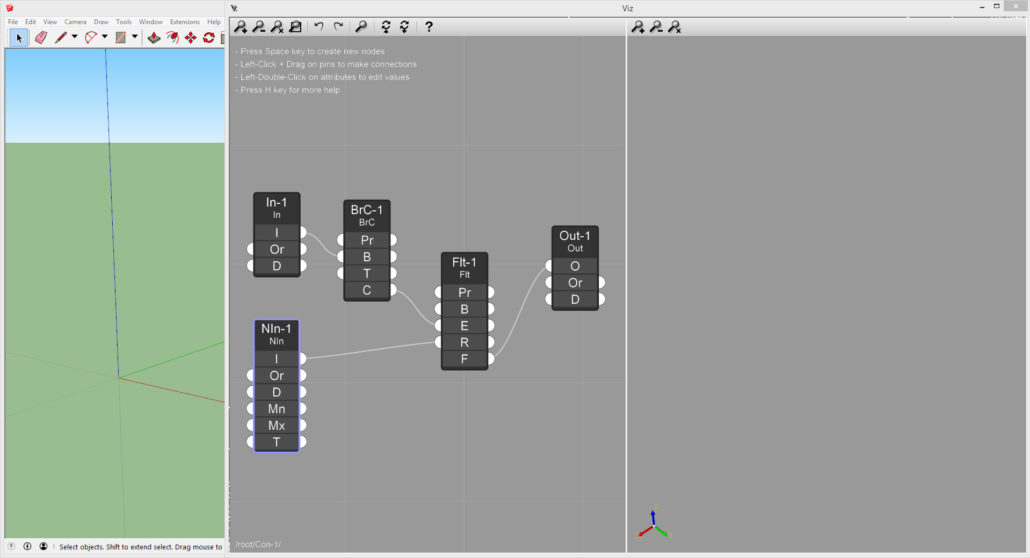The height and width of the screenshot is (558, 1030).
Task: Click zoom out icon in node editor toolbar
Action: pos(259,27)
